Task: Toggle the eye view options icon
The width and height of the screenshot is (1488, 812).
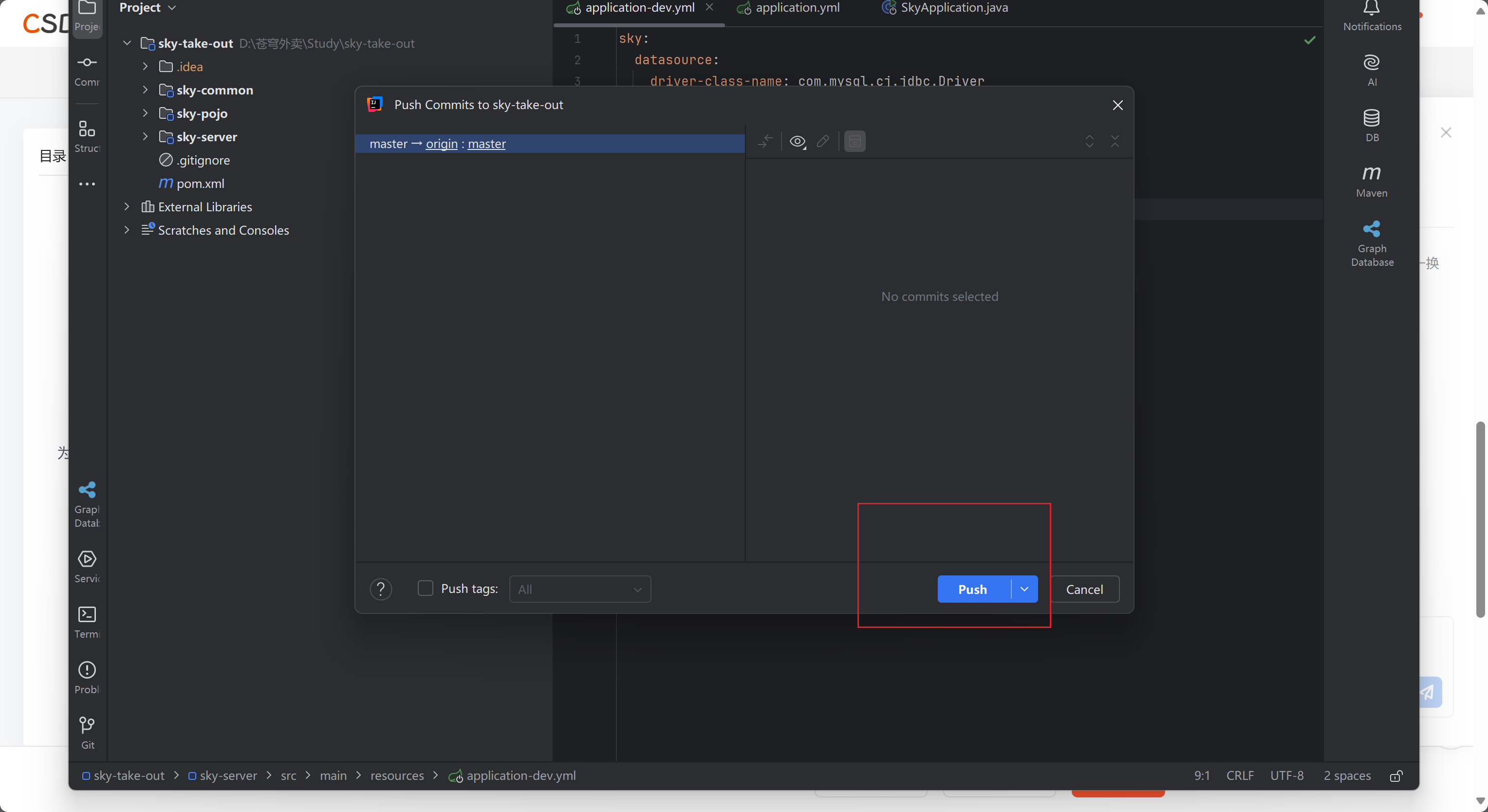Action: 797,142
